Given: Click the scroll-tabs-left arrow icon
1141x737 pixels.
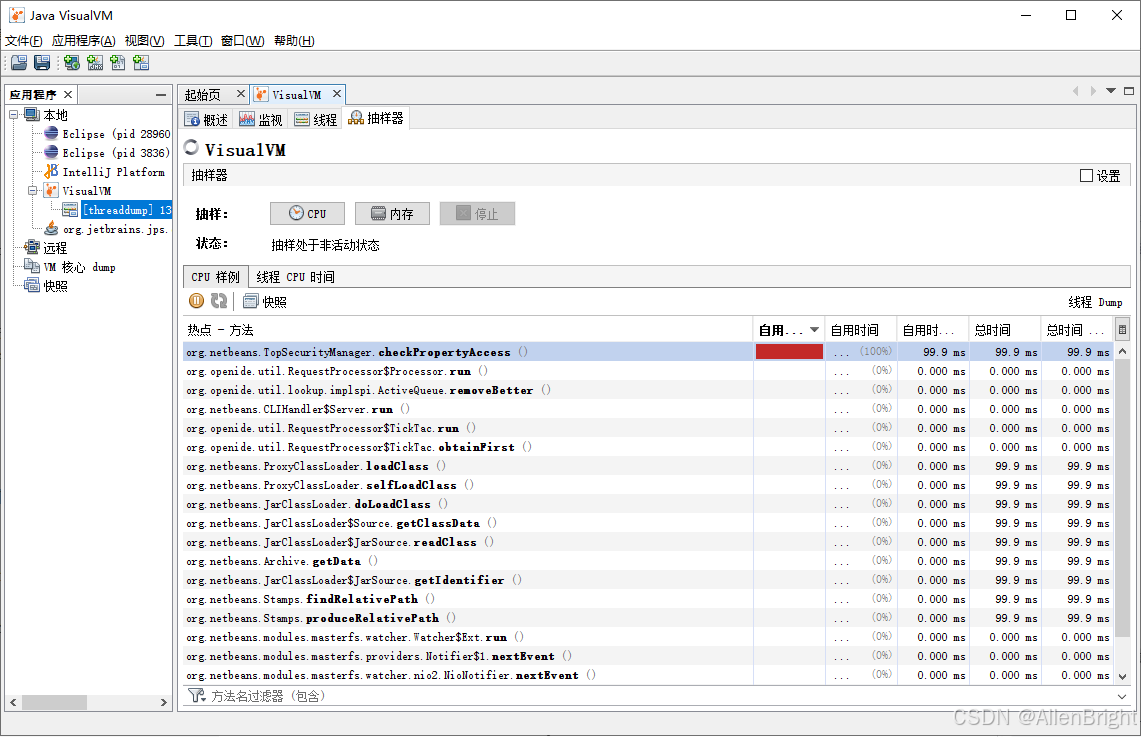Looking at the screenshot, I should [1076, 91].
